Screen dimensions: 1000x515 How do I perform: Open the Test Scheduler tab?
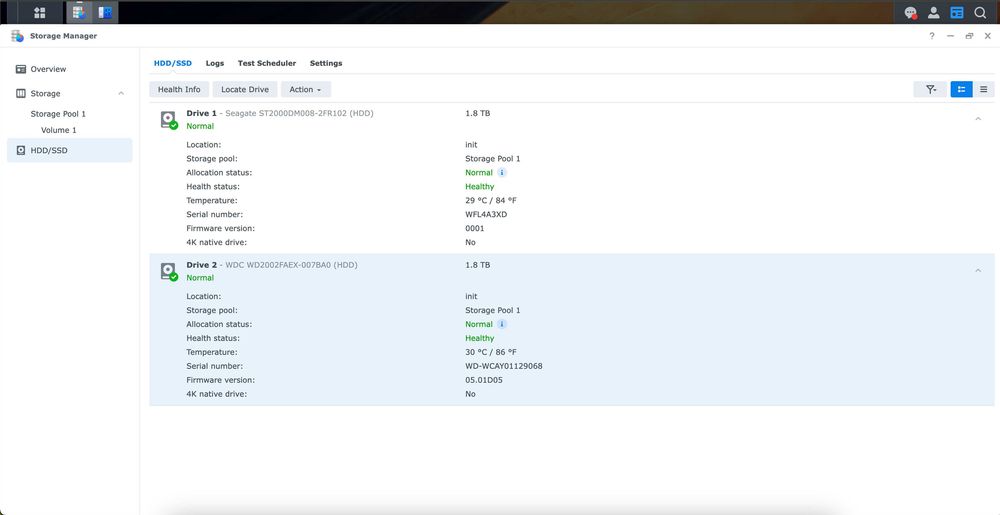click(x=267, y=63)
